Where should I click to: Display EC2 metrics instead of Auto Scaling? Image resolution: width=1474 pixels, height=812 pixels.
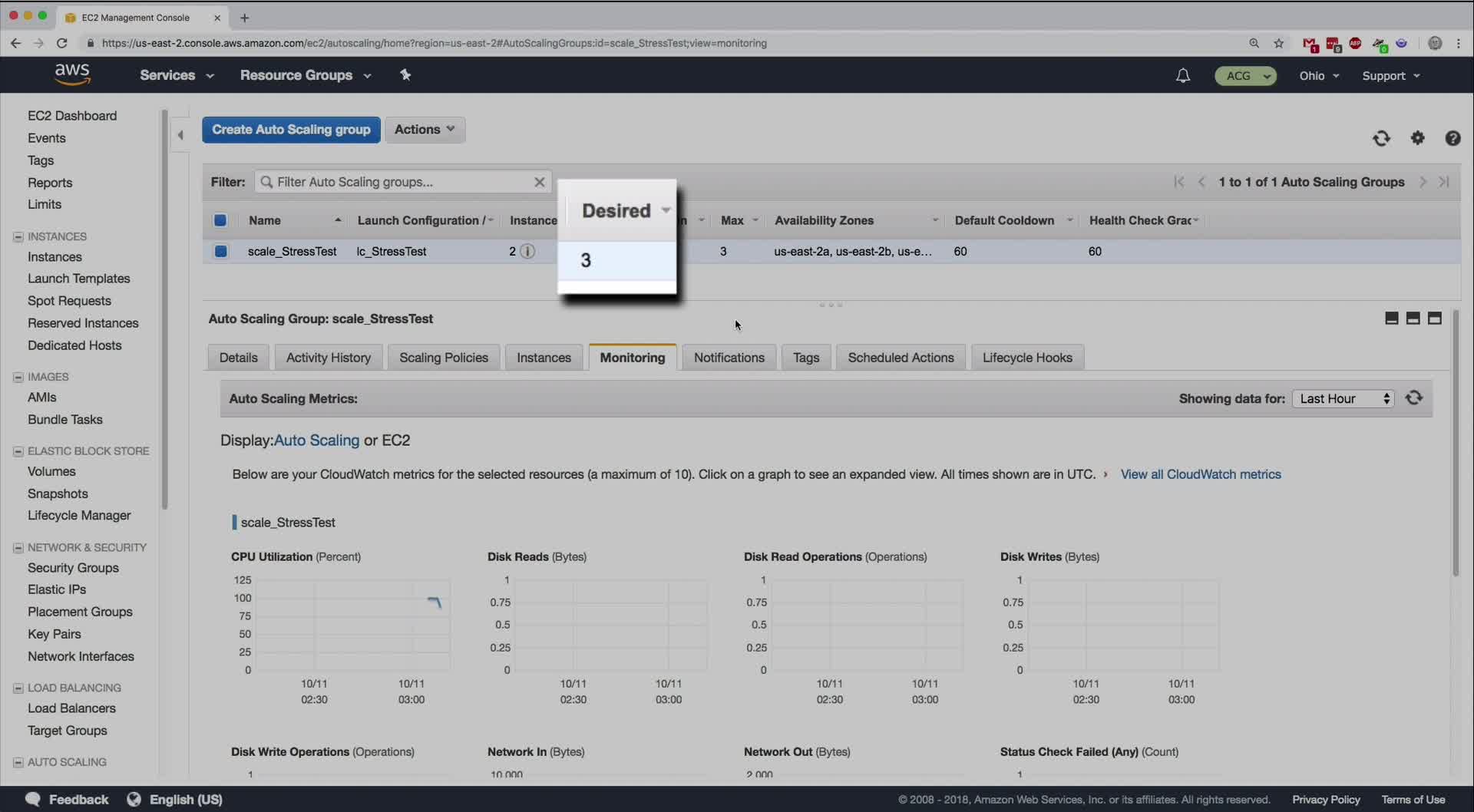pyautogui.click(x=396, y=441)
